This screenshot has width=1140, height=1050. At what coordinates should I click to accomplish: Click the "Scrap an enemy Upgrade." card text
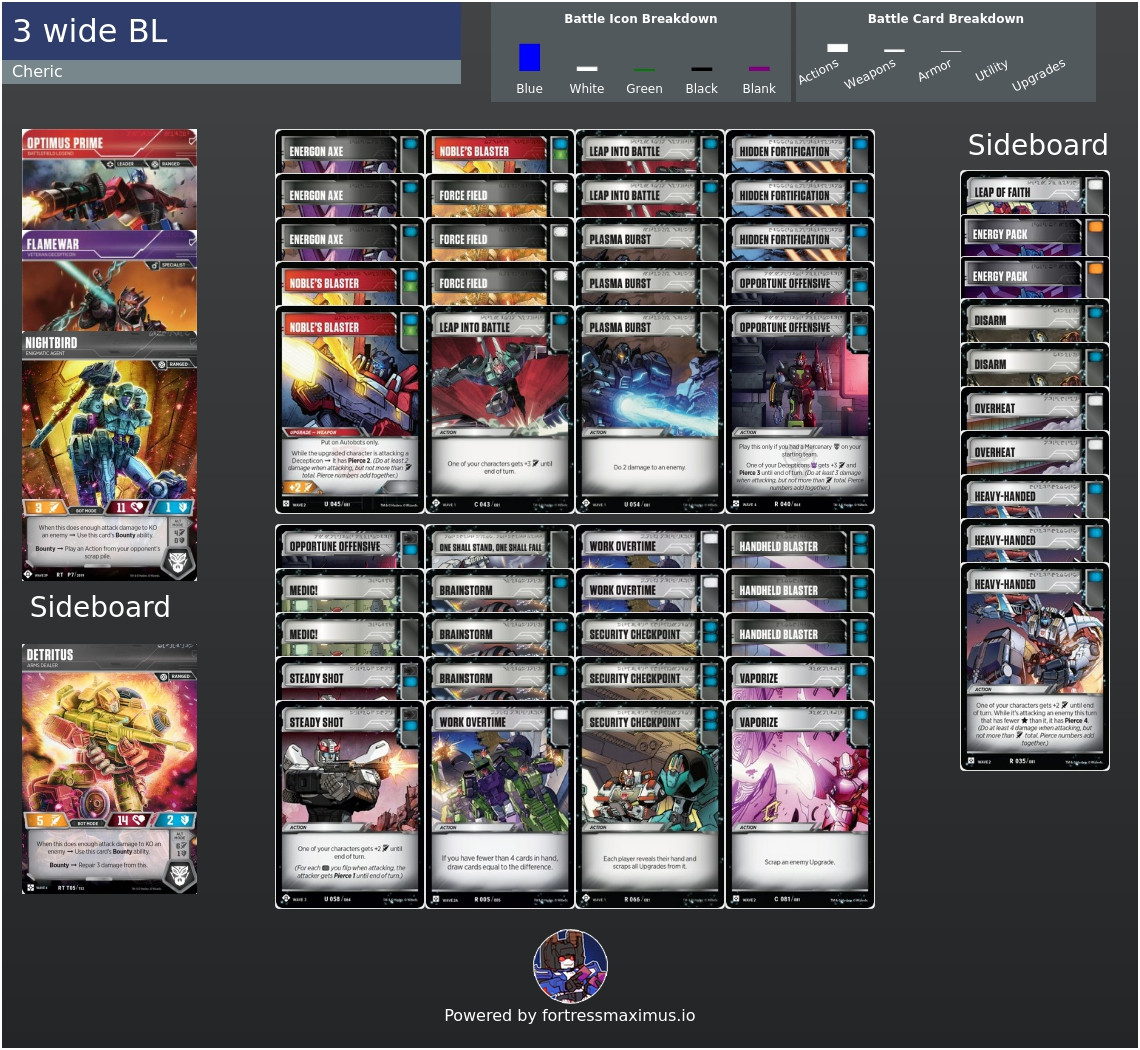(800, 862)
